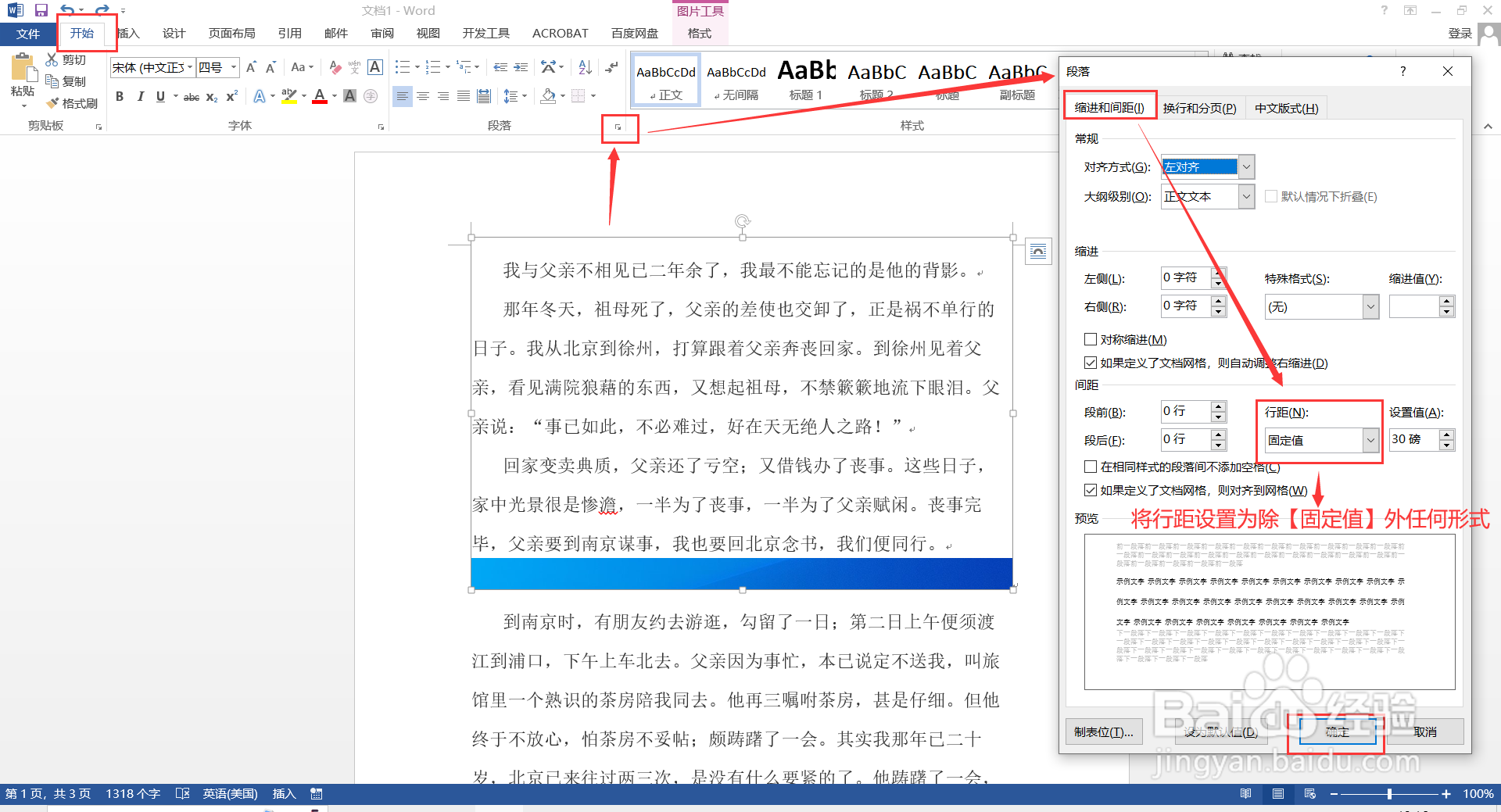Viewport: 1501px width, 812px height.
Task: Click the zoom slider handle
Action: (1389, 794)
